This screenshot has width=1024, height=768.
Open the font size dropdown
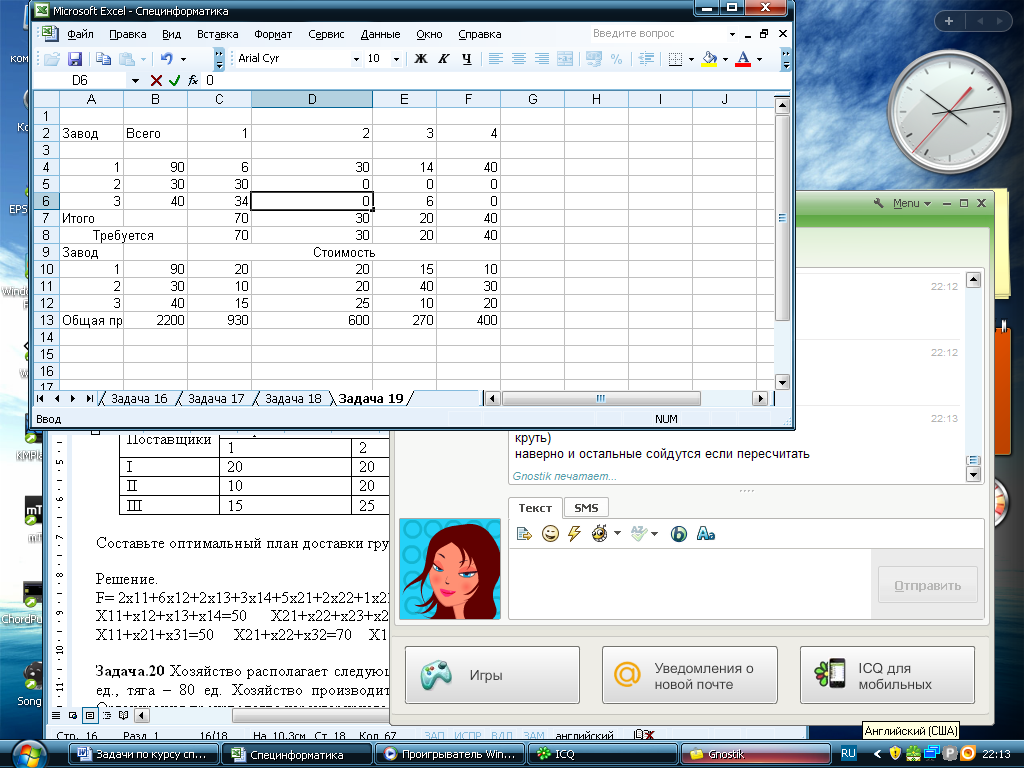coord(396,59)
